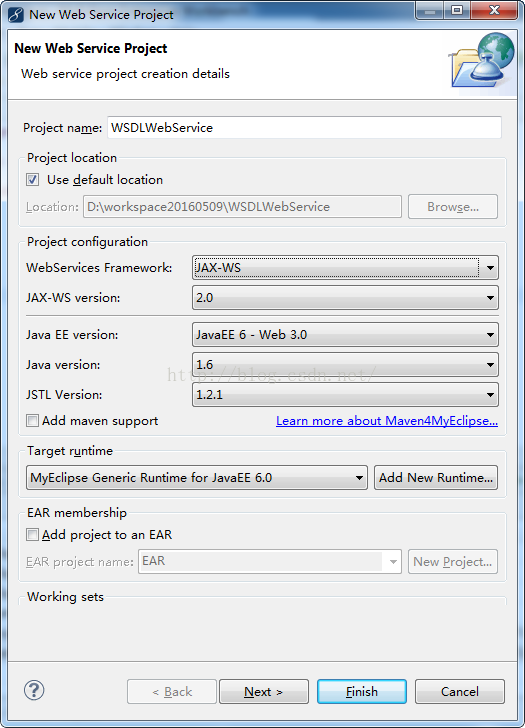525x728 pixels.
Task: Click the help question mark icon
Action: point(34,690)
